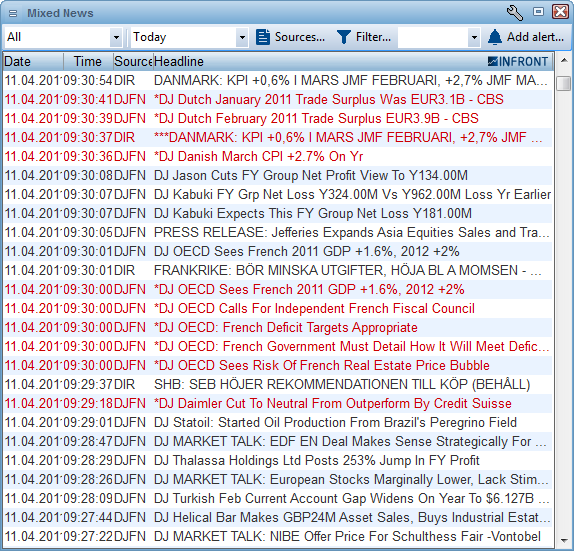
Task: Open the wrench settings icon
Action: click(x=514, y=12)
